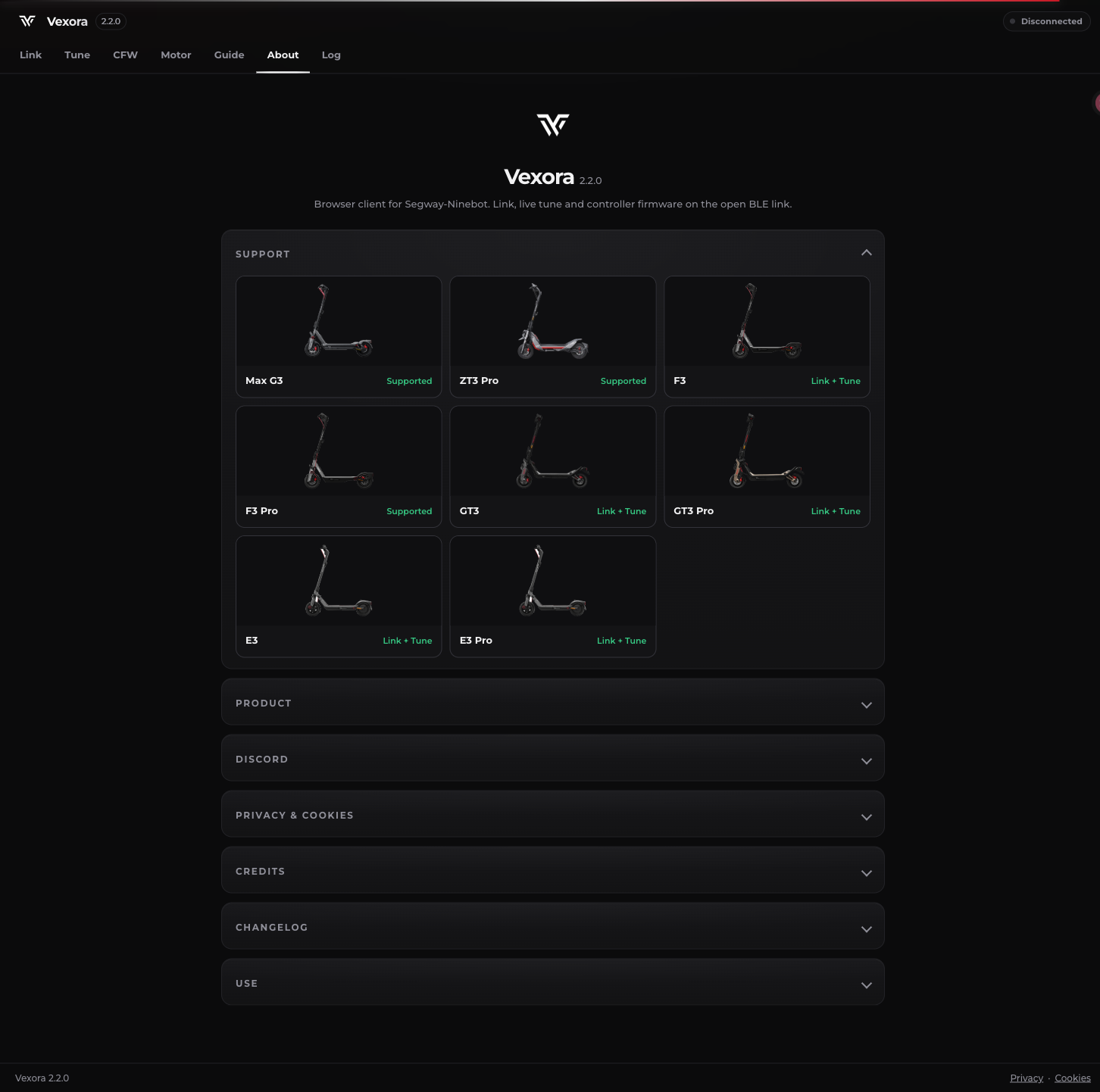This screenshot has width=1100, height=1092.
Task: Expand the Changelog section
Action: click(x=553, y=927)
